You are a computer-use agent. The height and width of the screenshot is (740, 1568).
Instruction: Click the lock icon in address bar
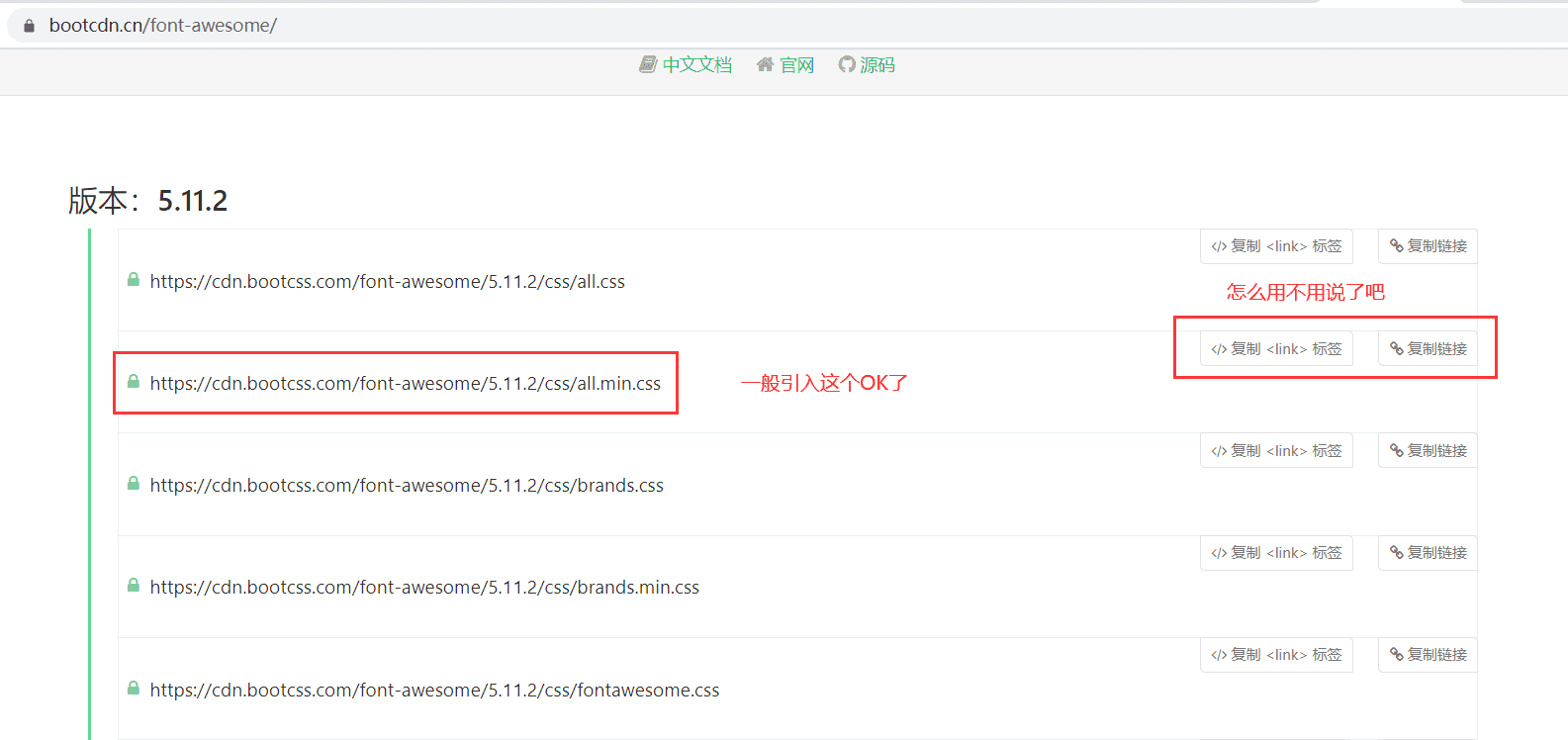pos(29,26)
